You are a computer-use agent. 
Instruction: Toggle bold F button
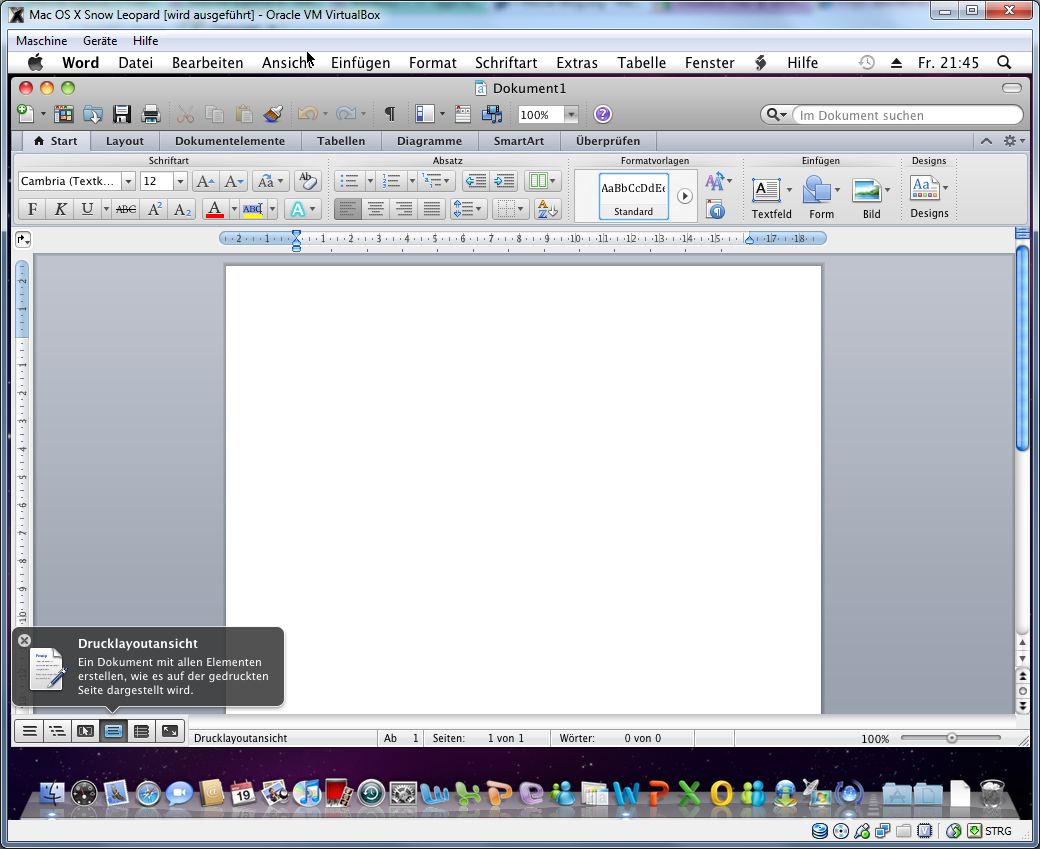(x=32, y=210)
